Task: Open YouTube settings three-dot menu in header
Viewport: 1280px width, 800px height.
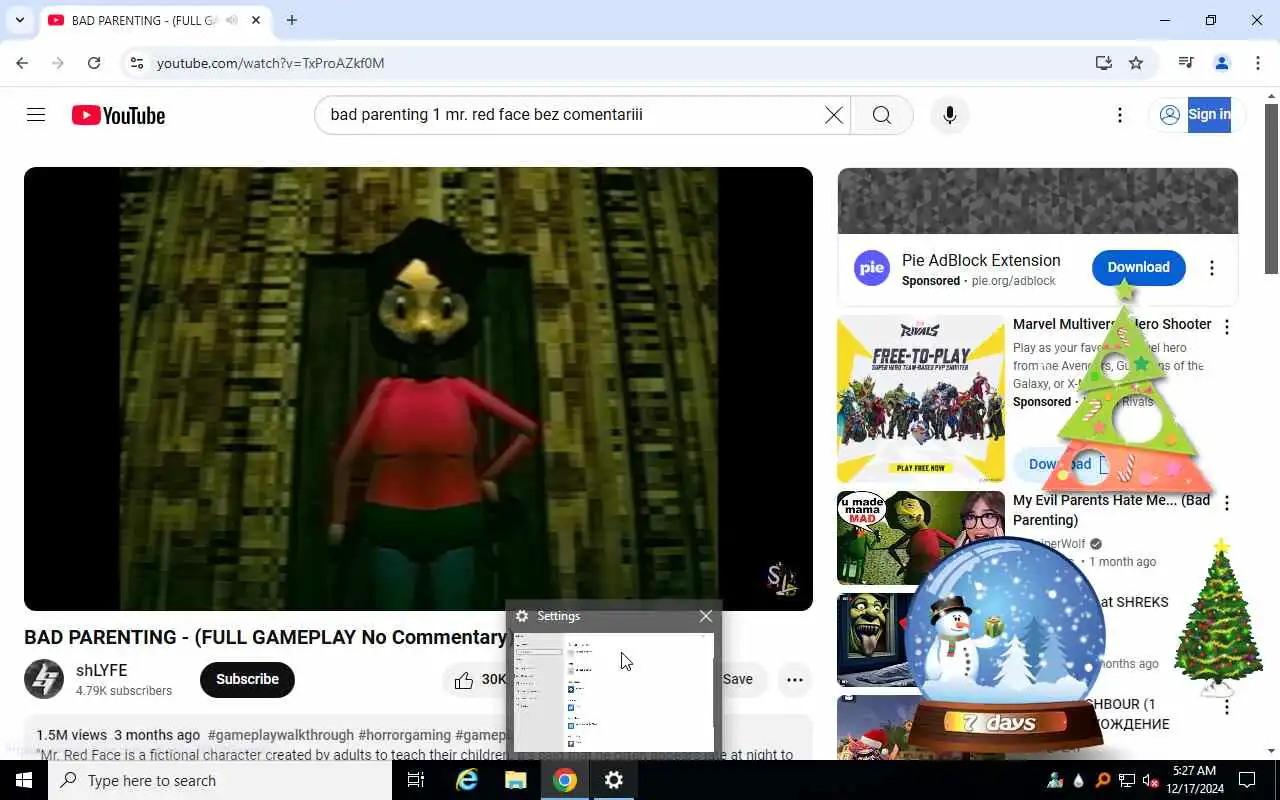Action: [x=1120, y=115]
